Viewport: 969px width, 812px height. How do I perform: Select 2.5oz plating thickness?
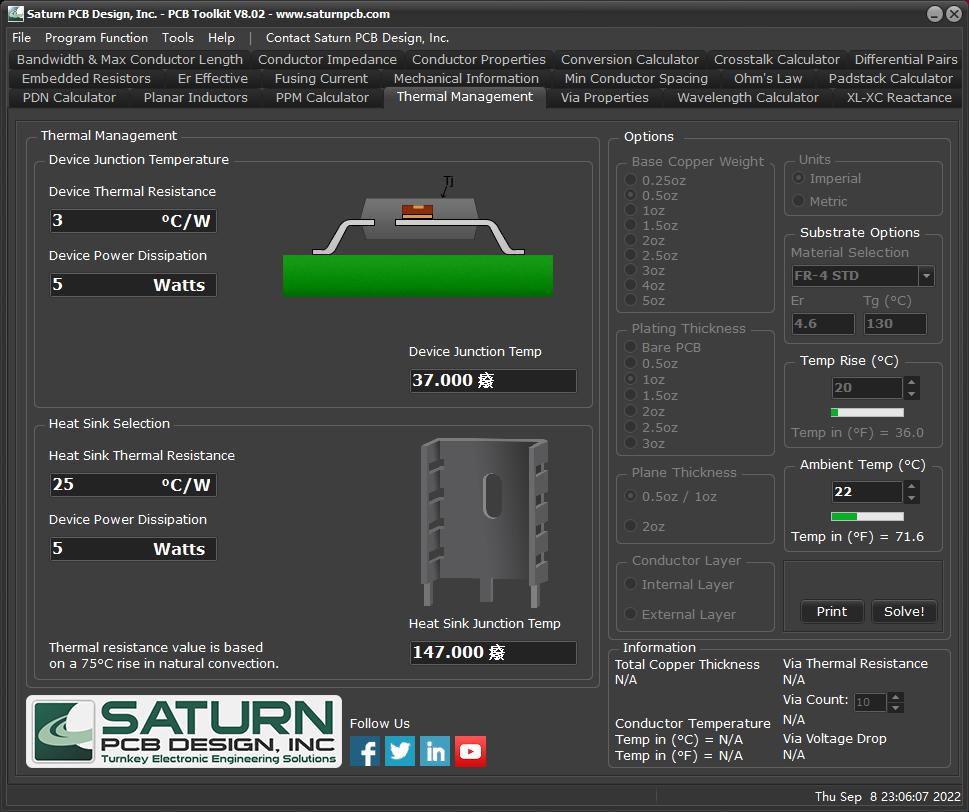point(630,426)
